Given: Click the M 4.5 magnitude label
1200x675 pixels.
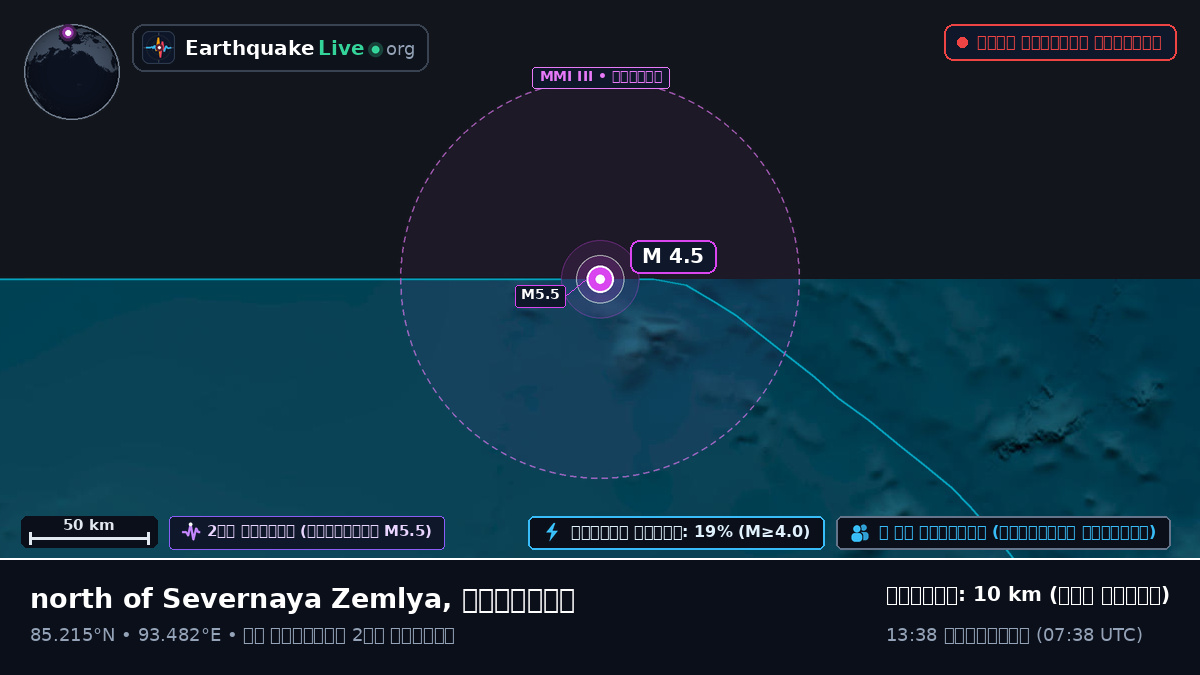Looking at the screenshot, I should [673, 257].
